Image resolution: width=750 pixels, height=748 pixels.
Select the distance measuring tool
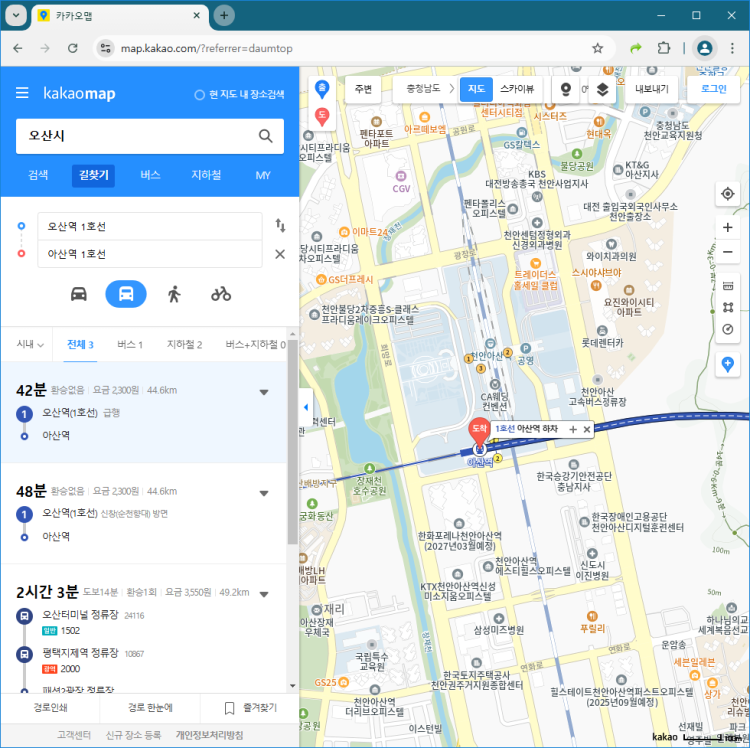tap(728, 286)
